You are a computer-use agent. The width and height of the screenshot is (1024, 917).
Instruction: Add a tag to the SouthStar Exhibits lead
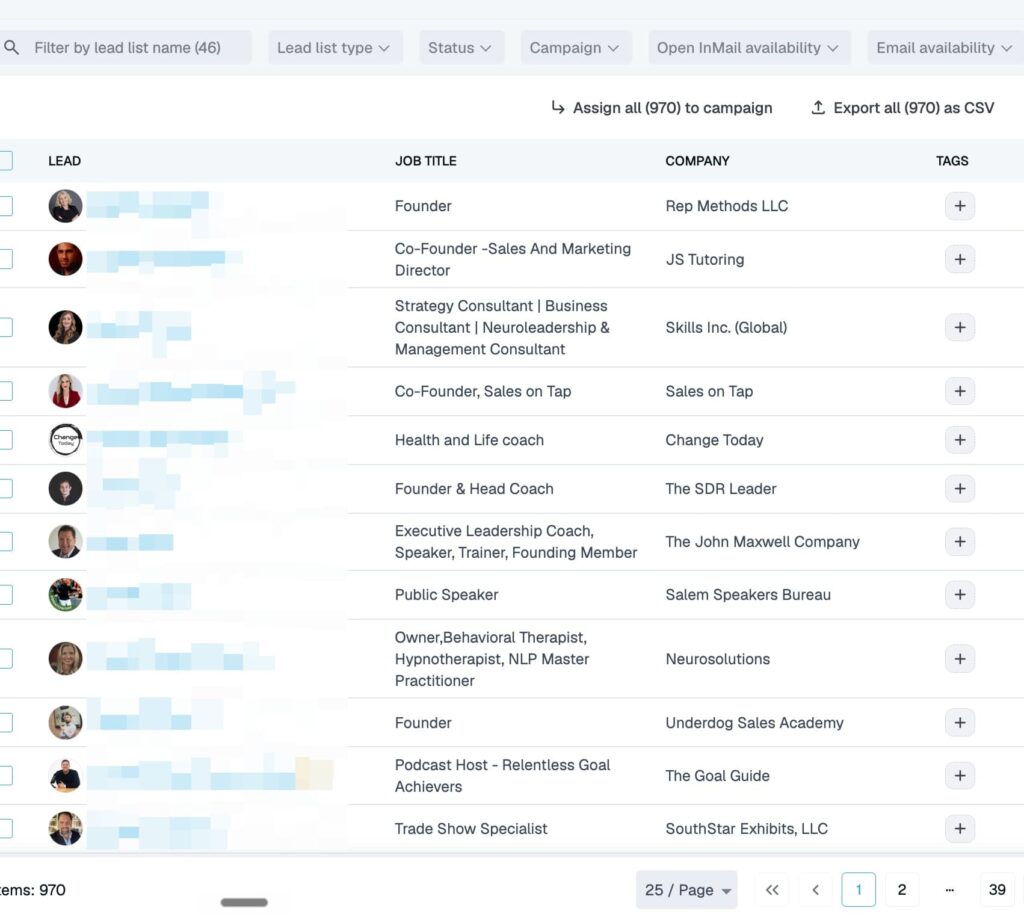tap(959, 828)
